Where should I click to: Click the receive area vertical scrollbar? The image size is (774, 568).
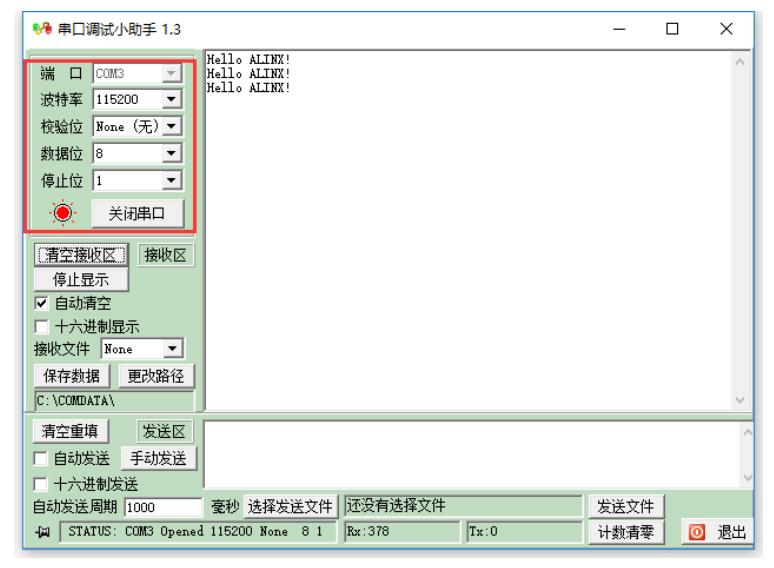pos(750,230)
